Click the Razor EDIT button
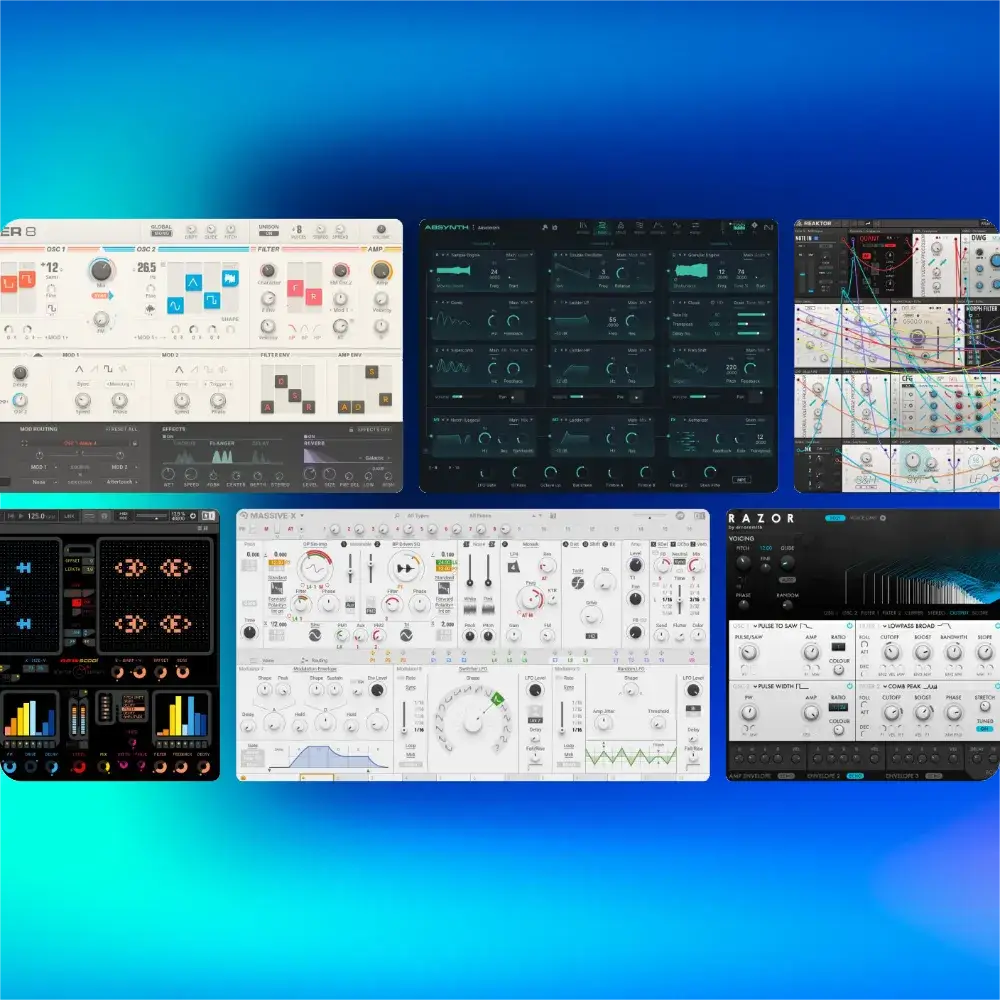Screen dimensions: 1000x1000 click(835, 518)
